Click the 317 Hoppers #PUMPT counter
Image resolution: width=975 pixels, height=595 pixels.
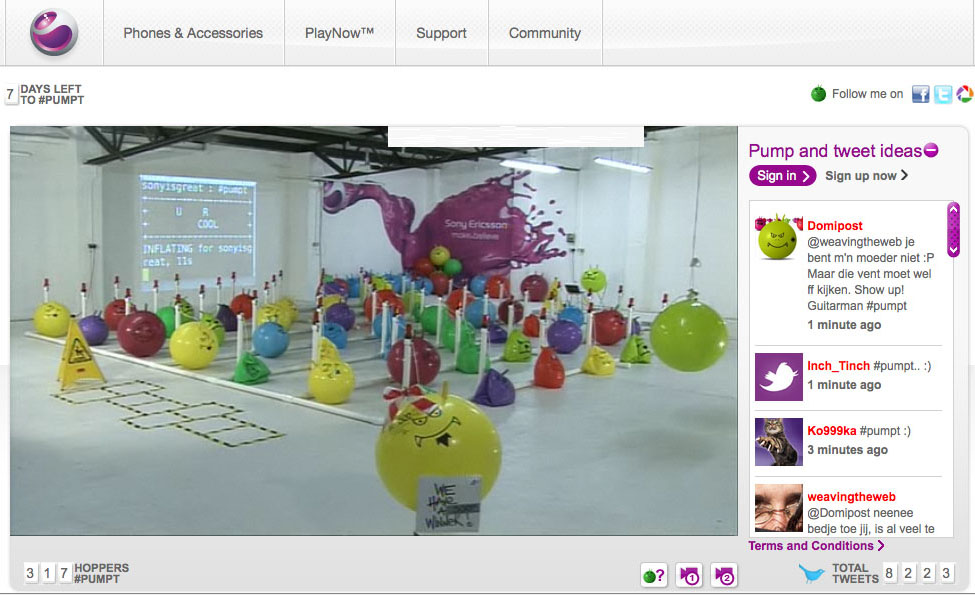[76, 573]
